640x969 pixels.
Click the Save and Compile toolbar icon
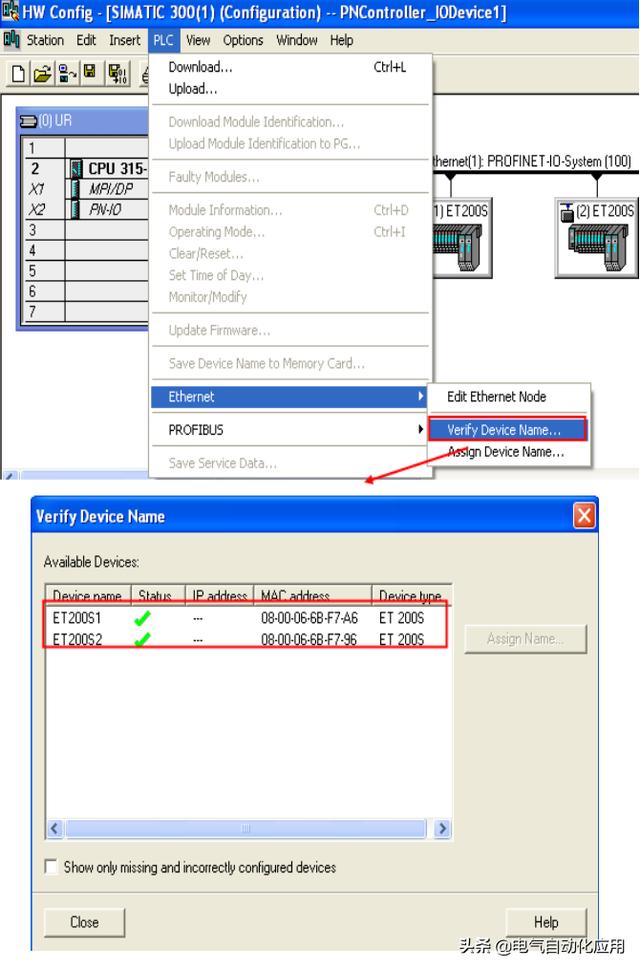point(117,74)
